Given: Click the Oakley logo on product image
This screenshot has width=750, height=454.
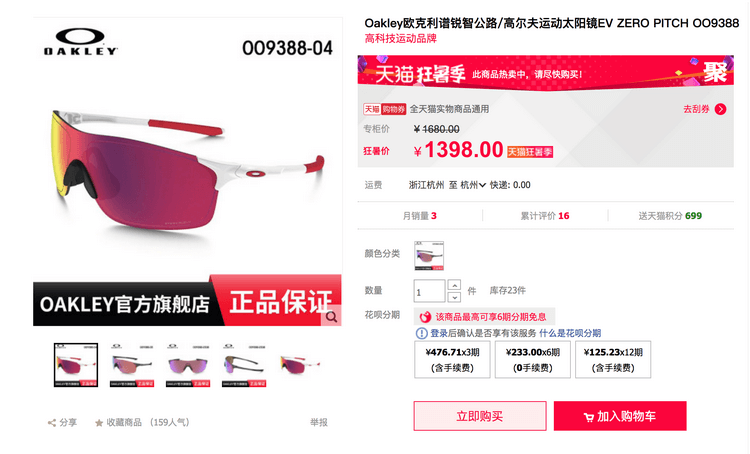Looking at the screenshot, I should point(80,42).
